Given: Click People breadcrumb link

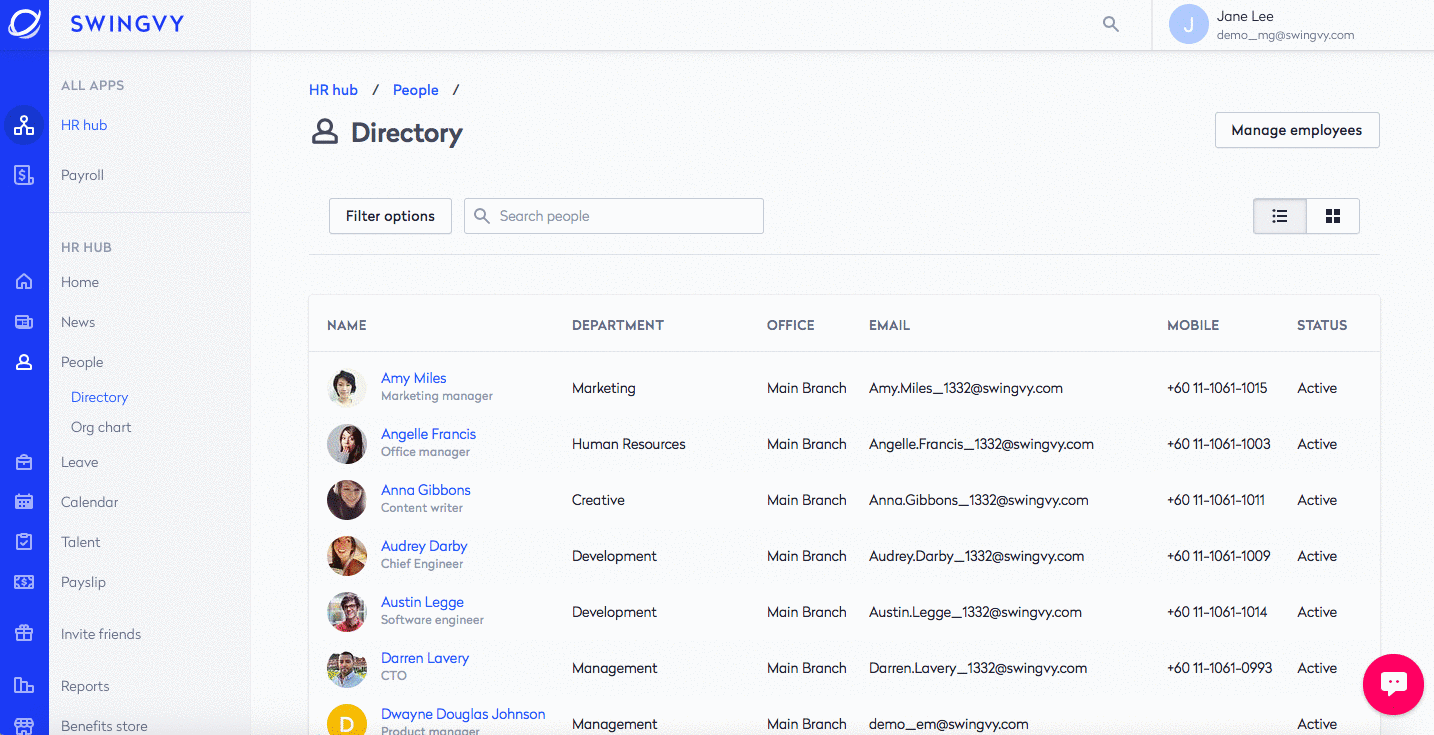Looking at the screenshot, I should click(x=416, y=90).
